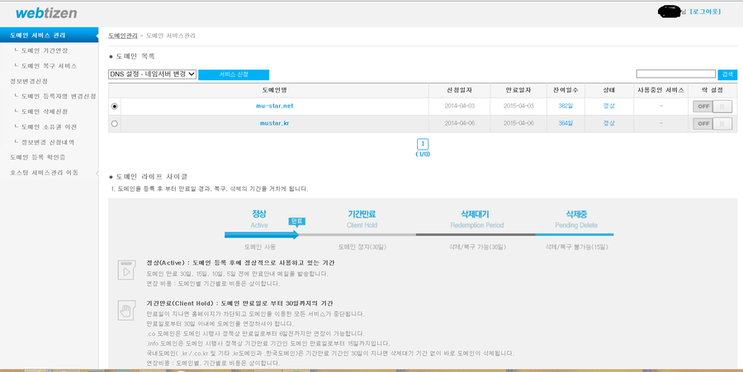Open 도메인 복구 서비스 in sidebar
This screenshot has height=372, width=743.
pyautogui.click(x=49, y=66)
